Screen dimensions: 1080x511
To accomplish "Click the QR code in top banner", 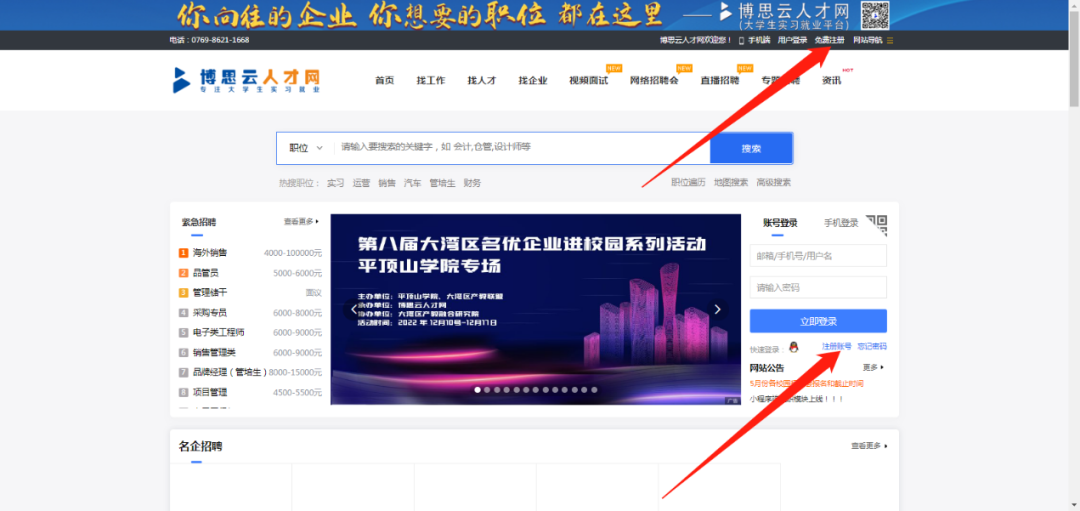I will (875, 15).
